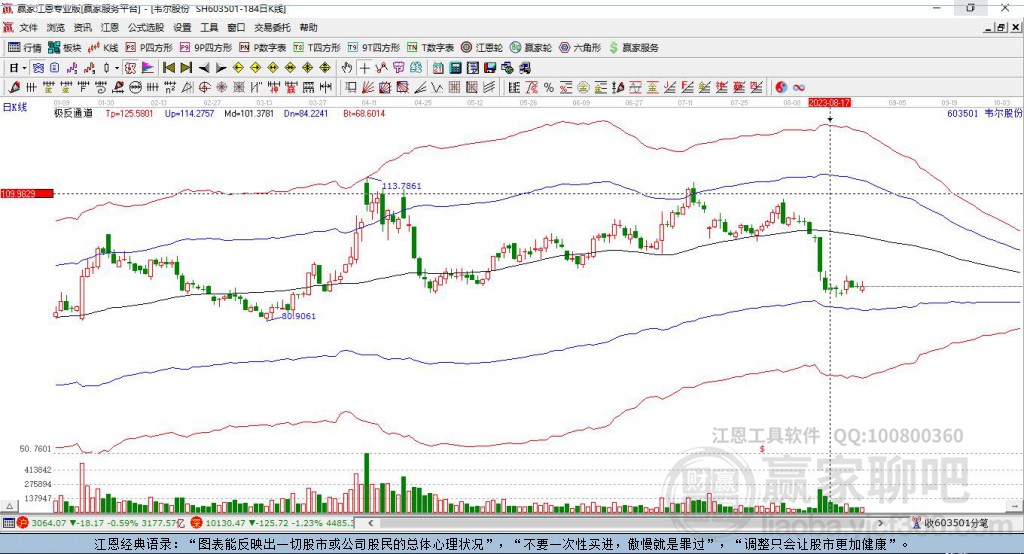Open the 交易委托 menu
The height and width of the screenshot is (554, 1024).
pos(272,27)
